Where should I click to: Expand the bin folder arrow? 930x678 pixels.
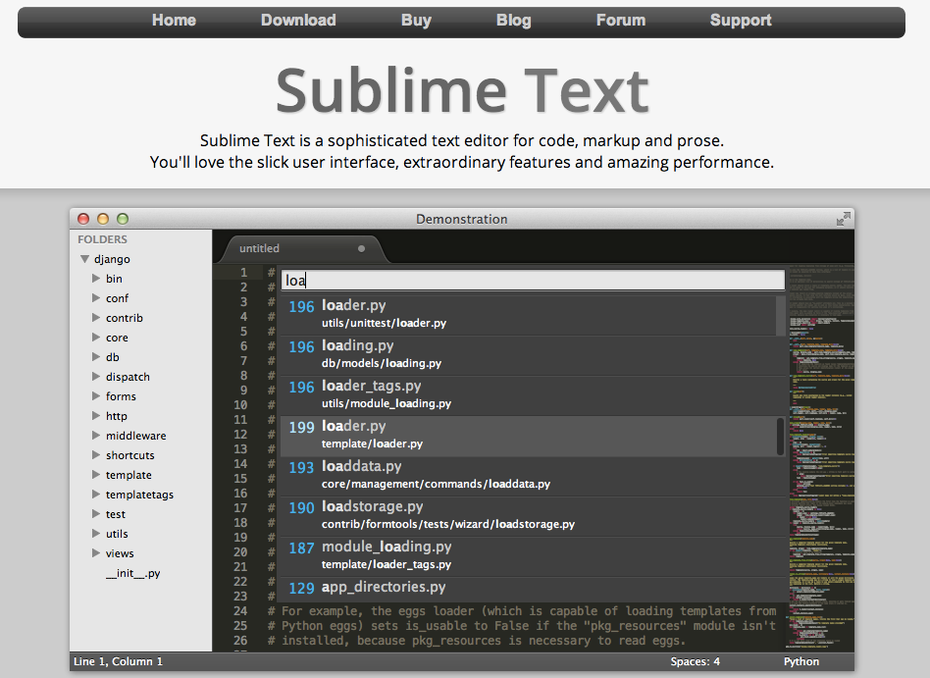[x=96, y=278]
